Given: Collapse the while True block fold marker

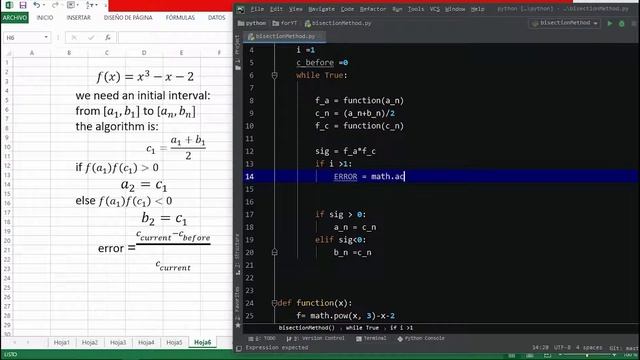Looking at the screenshot, I should click(x=274, y=75).
